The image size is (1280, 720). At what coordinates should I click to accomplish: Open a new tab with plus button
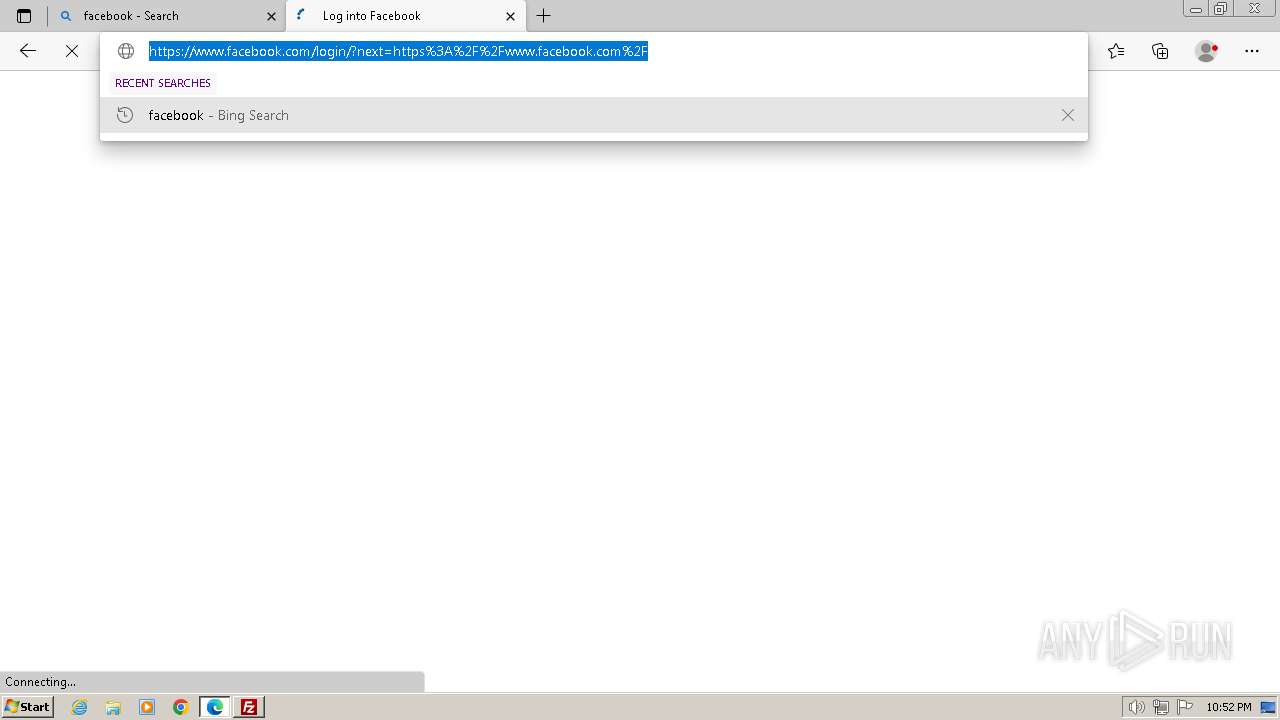[x=544, y=16]
